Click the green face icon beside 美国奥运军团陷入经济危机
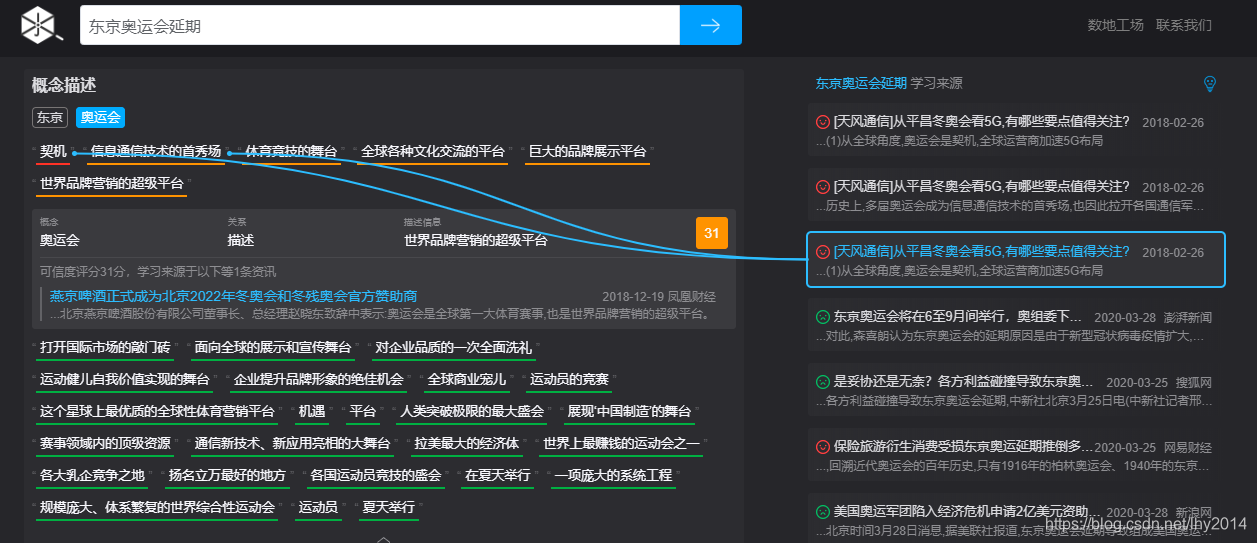This screenshot has width=1257, height=543. [x=823, y=511]
